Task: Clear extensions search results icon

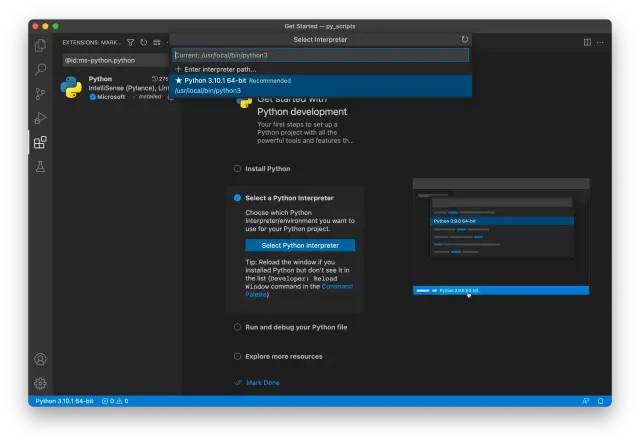Action: [157, 42]
